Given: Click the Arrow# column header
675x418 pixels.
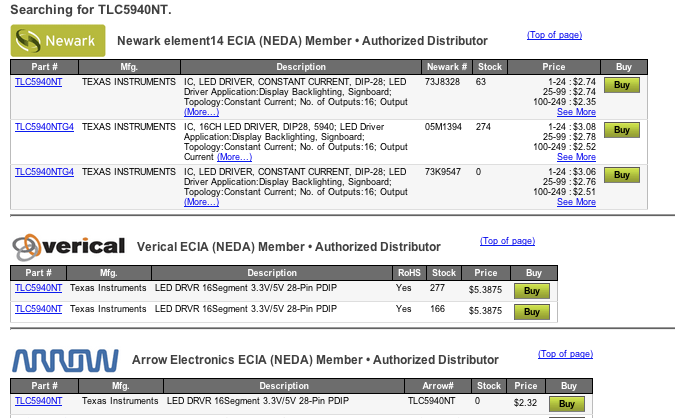Looking at the screenshot, I should [438, 386].
